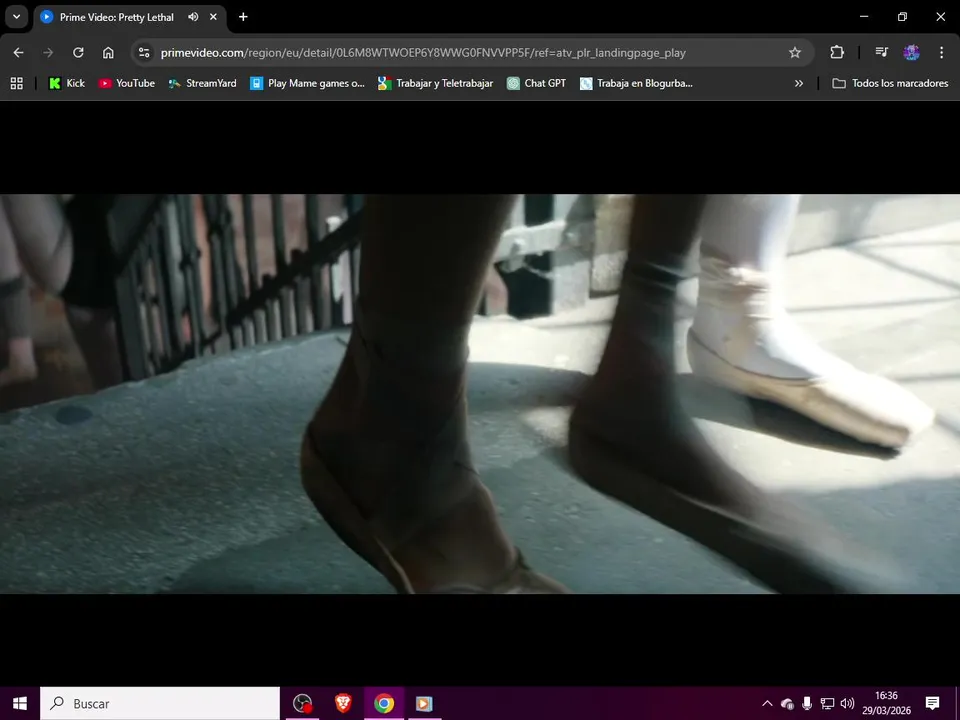View site information icon in address bar
Screen dimensions: 960x720
pyautogui.click(x=144, y=53)
